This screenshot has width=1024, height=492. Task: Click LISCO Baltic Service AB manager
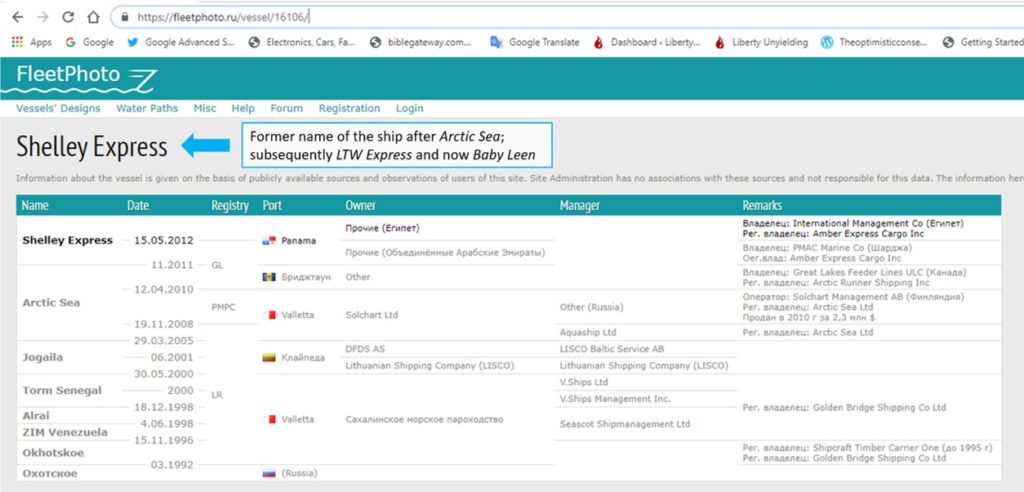(612, 350)
